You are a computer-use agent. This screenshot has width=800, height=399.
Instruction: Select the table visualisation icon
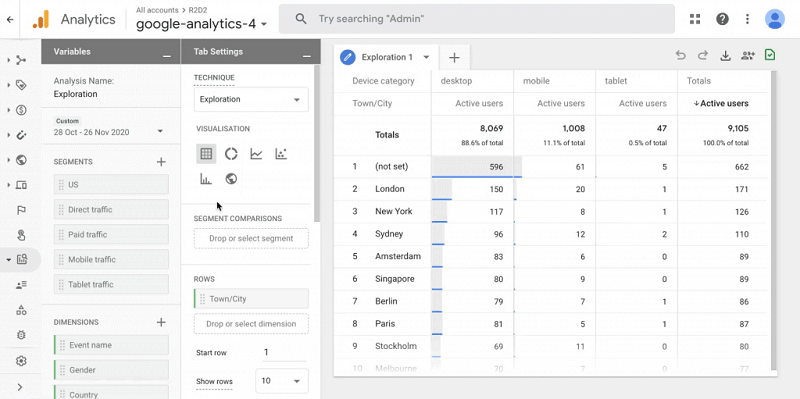click(x=206, y=154)
